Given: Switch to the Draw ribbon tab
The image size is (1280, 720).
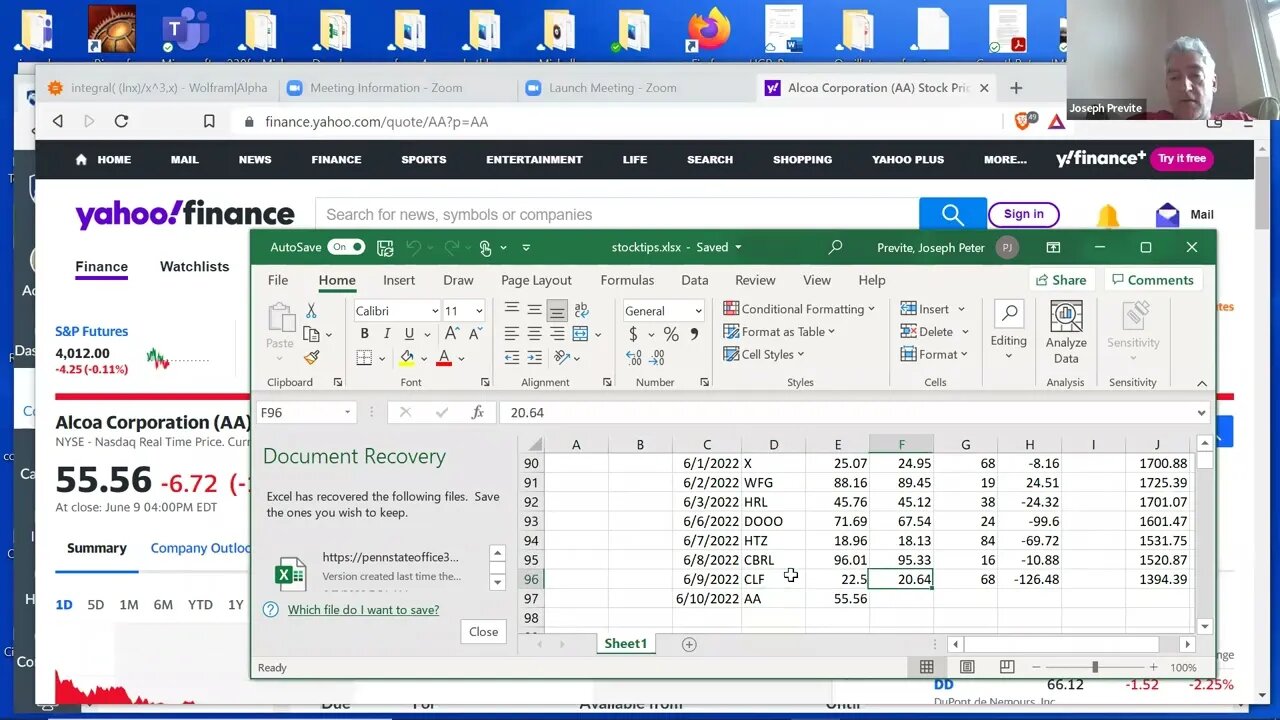Looking at the screenshot, I should tap(458, 280).
